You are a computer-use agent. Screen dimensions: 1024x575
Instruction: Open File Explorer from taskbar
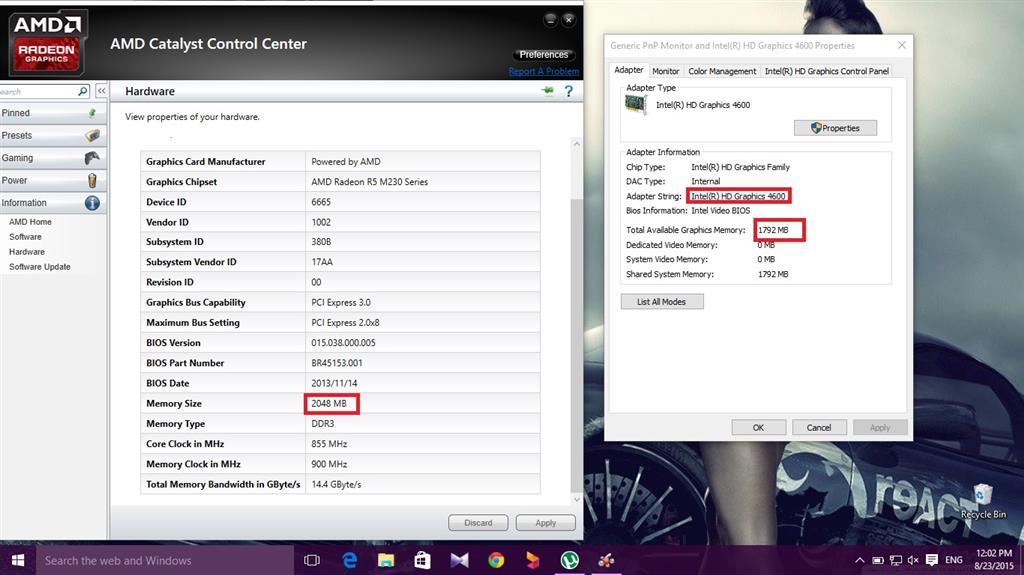(386, 560)
